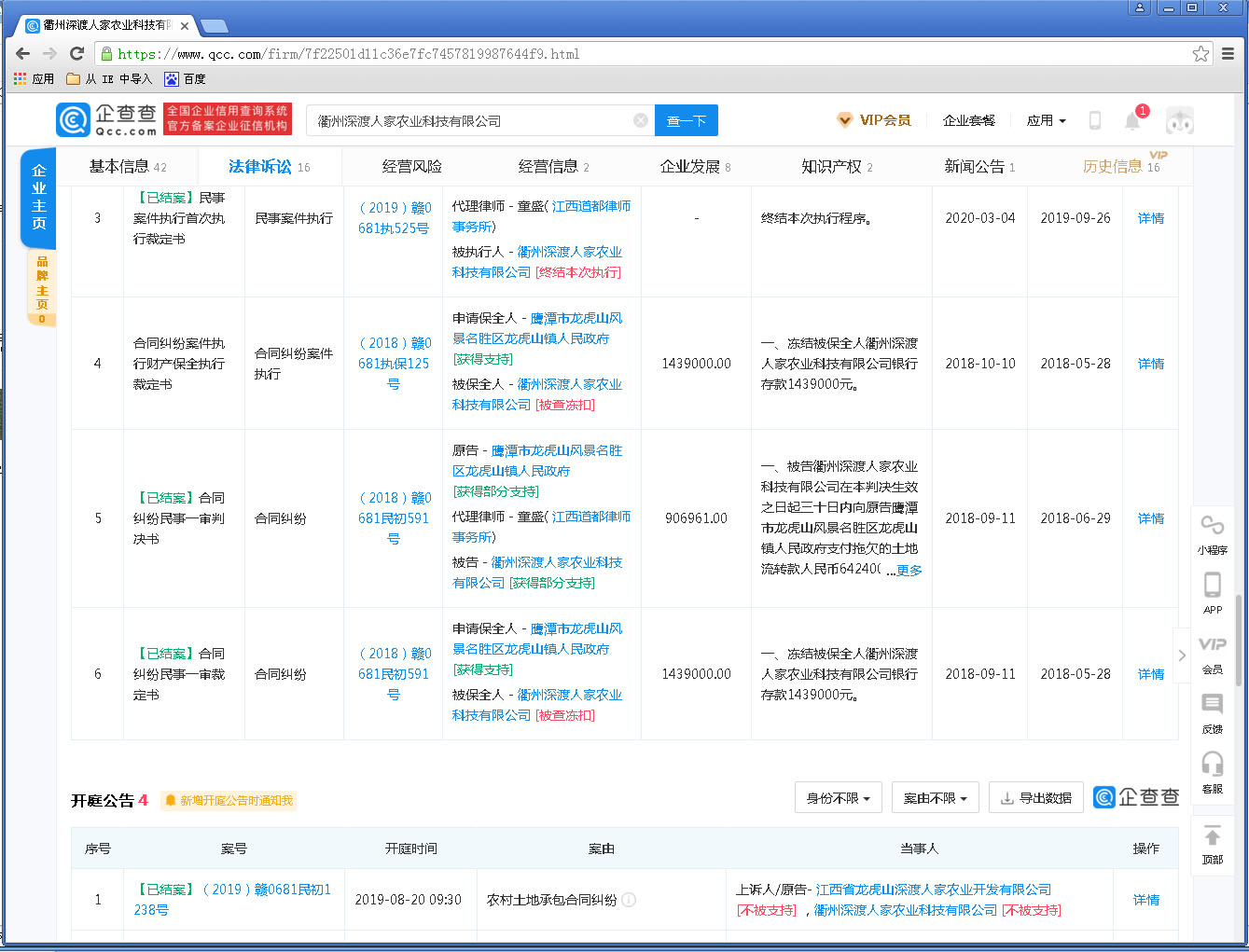
Task: Click the 企查查 logo in header
Action: tap(106, 120)
